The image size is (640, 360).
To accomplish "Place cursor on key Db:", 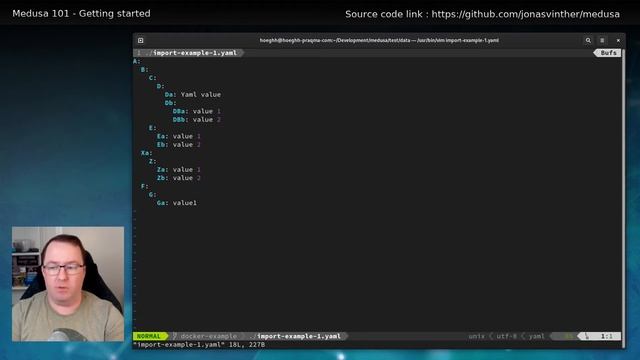I will [x=171, y=103].
